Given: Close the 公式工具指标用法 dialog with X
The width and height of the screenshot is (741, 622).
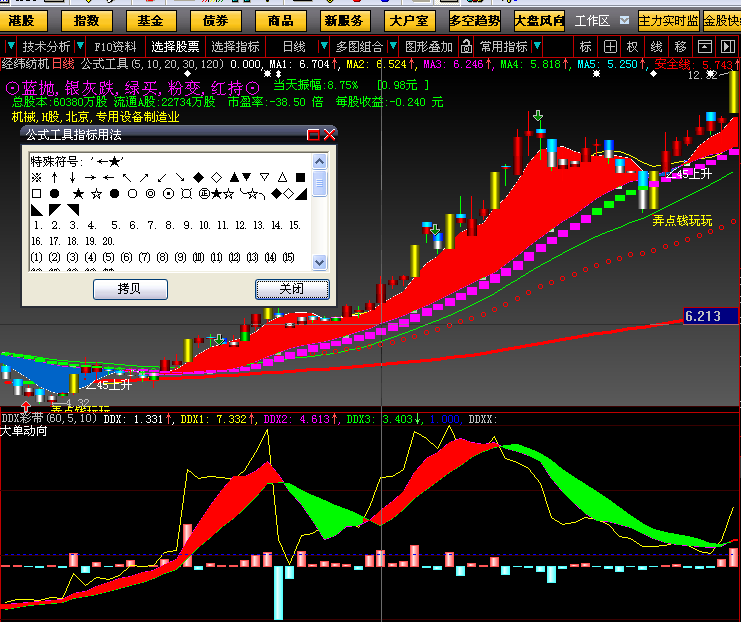Looking at the screenshot, I should [329, 135].
